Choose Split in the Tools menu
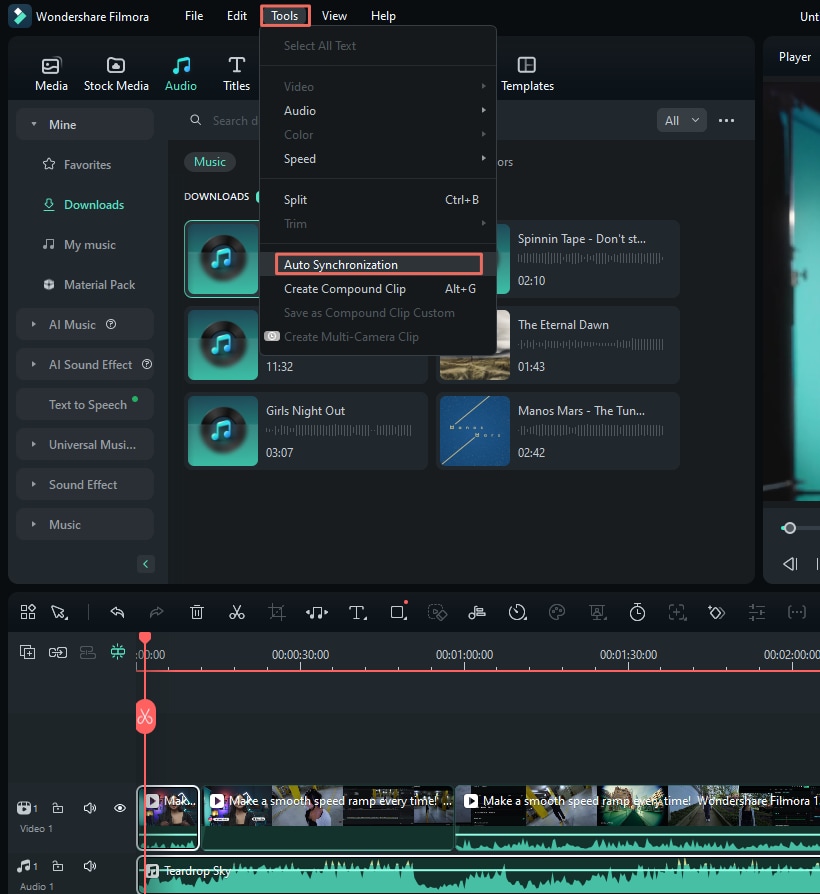Screen dimensions: 820x894 [378, 200]
